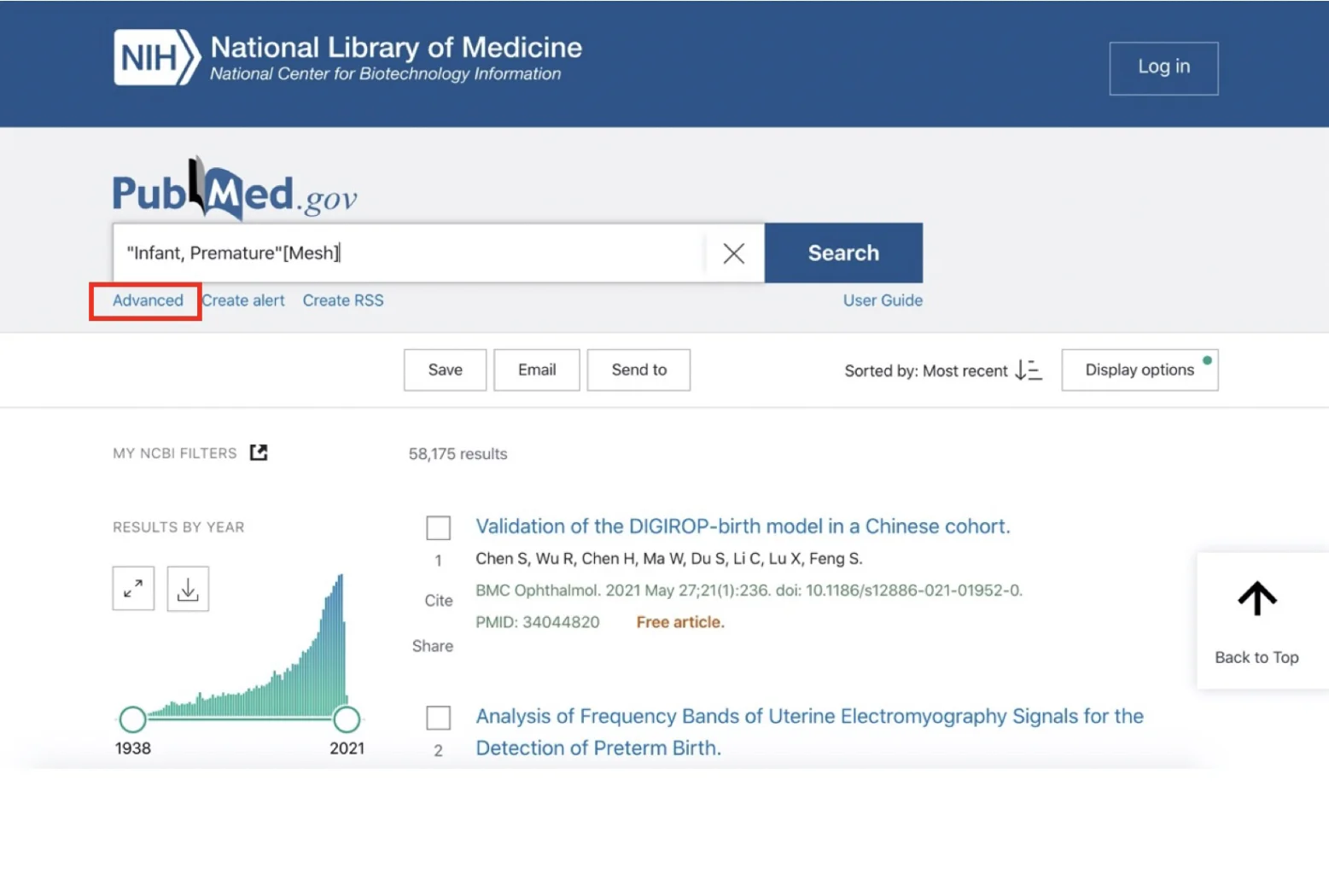The image size is (1329, 896).
Task: Click the 1938 year slider handle
Action: coord(132,719)
